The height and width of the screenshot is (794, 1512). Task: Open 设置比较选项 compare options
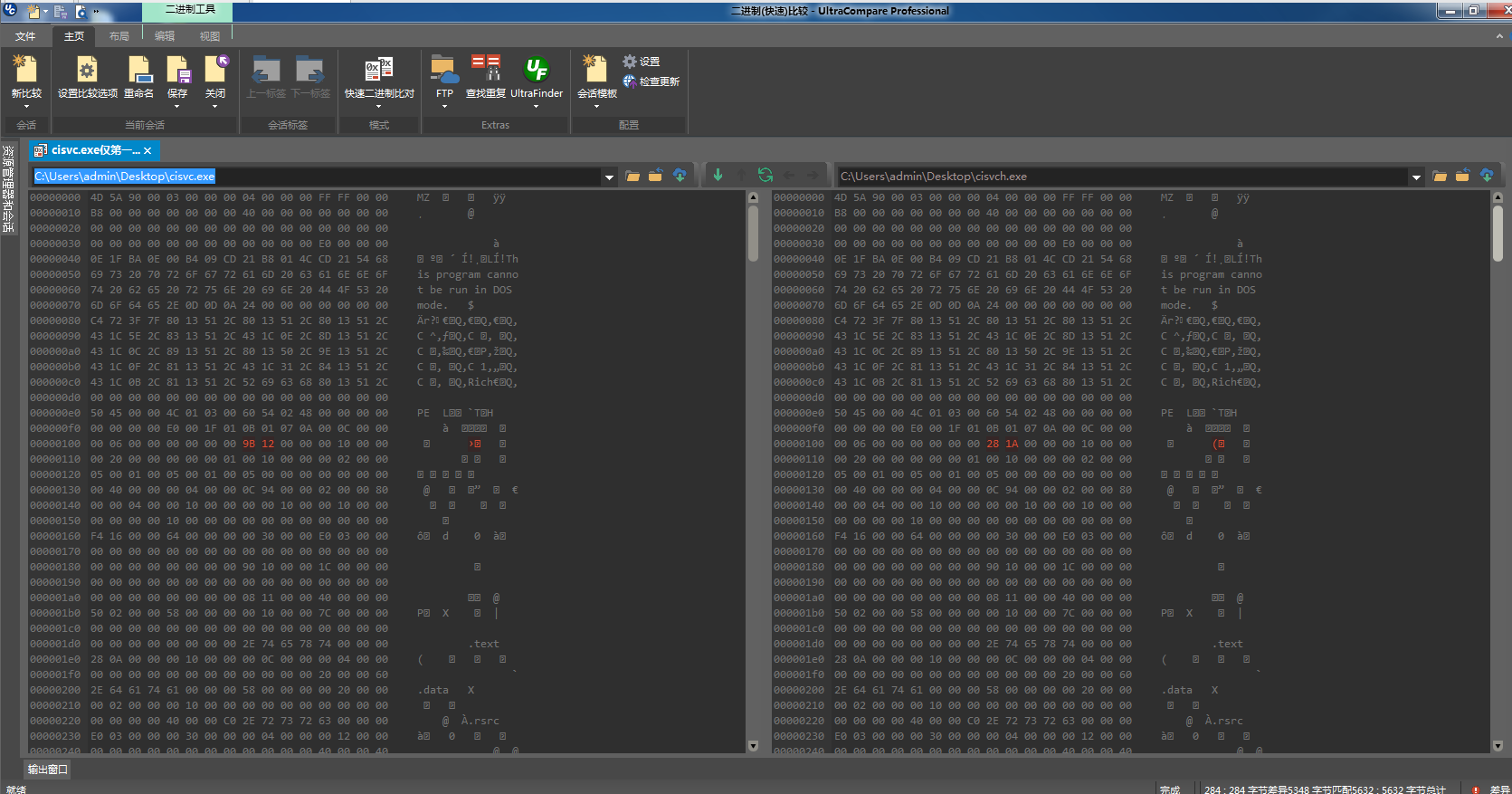(87, 77)
